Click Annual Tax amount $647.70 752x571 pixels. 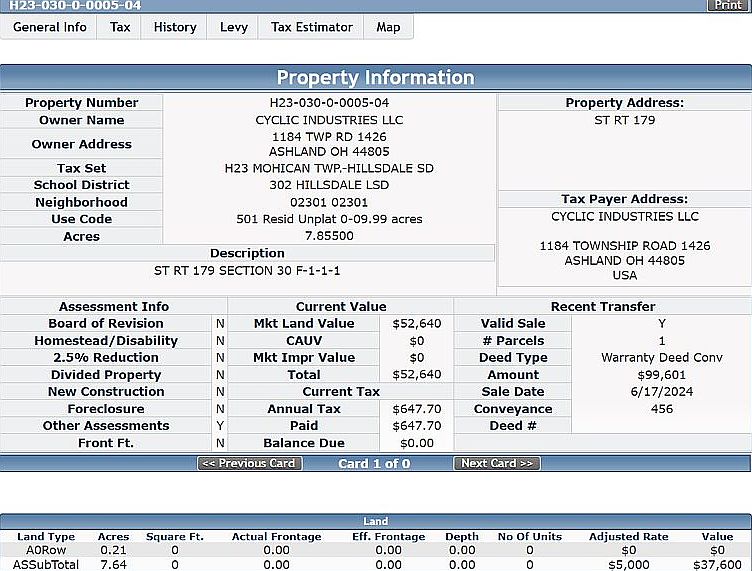[416, 409]
